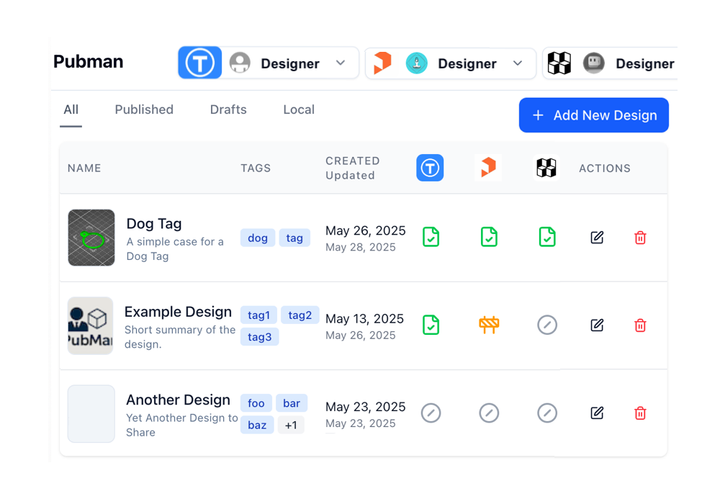Edit the Example Design entry
The image size is (720, 486).
coord(596,325)
